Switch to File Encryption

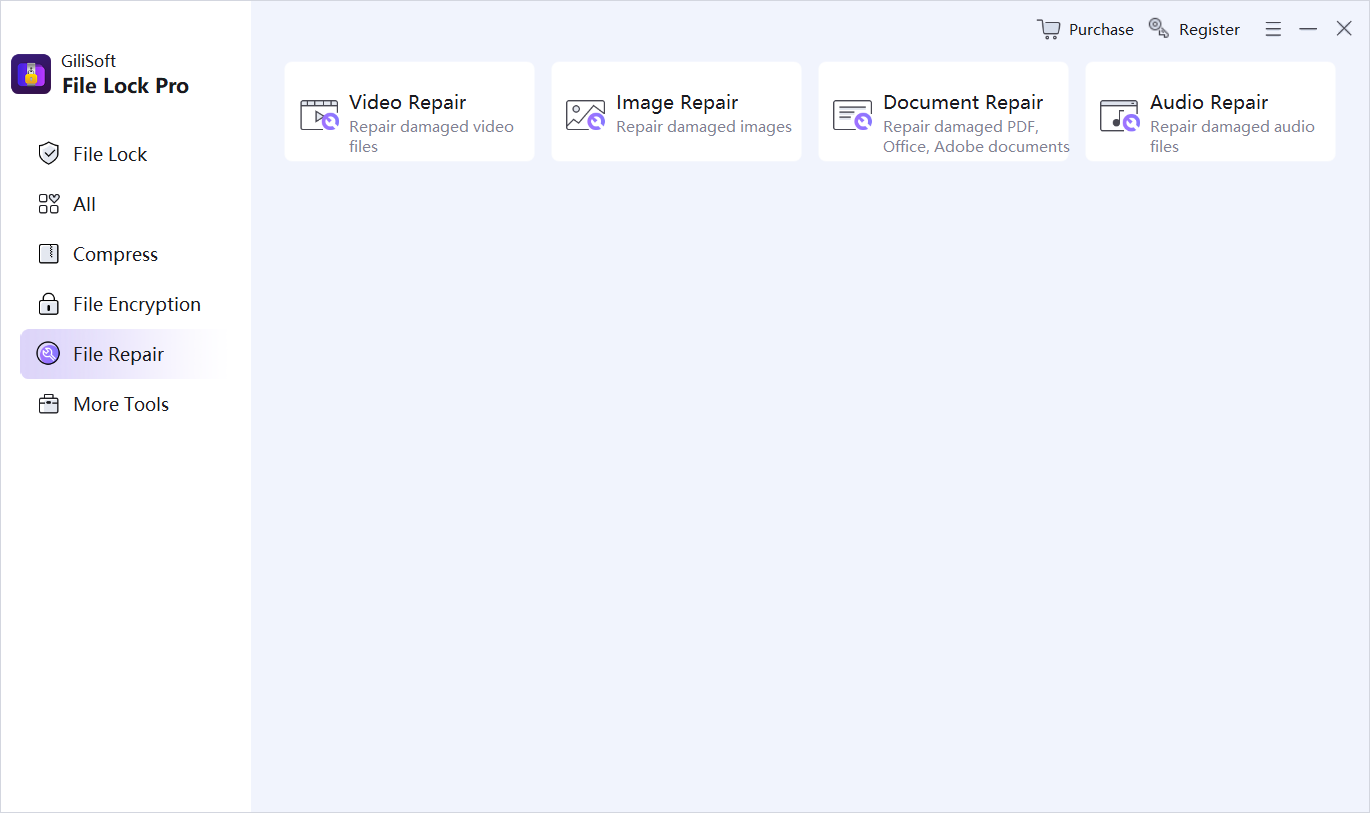click(120, 304)
